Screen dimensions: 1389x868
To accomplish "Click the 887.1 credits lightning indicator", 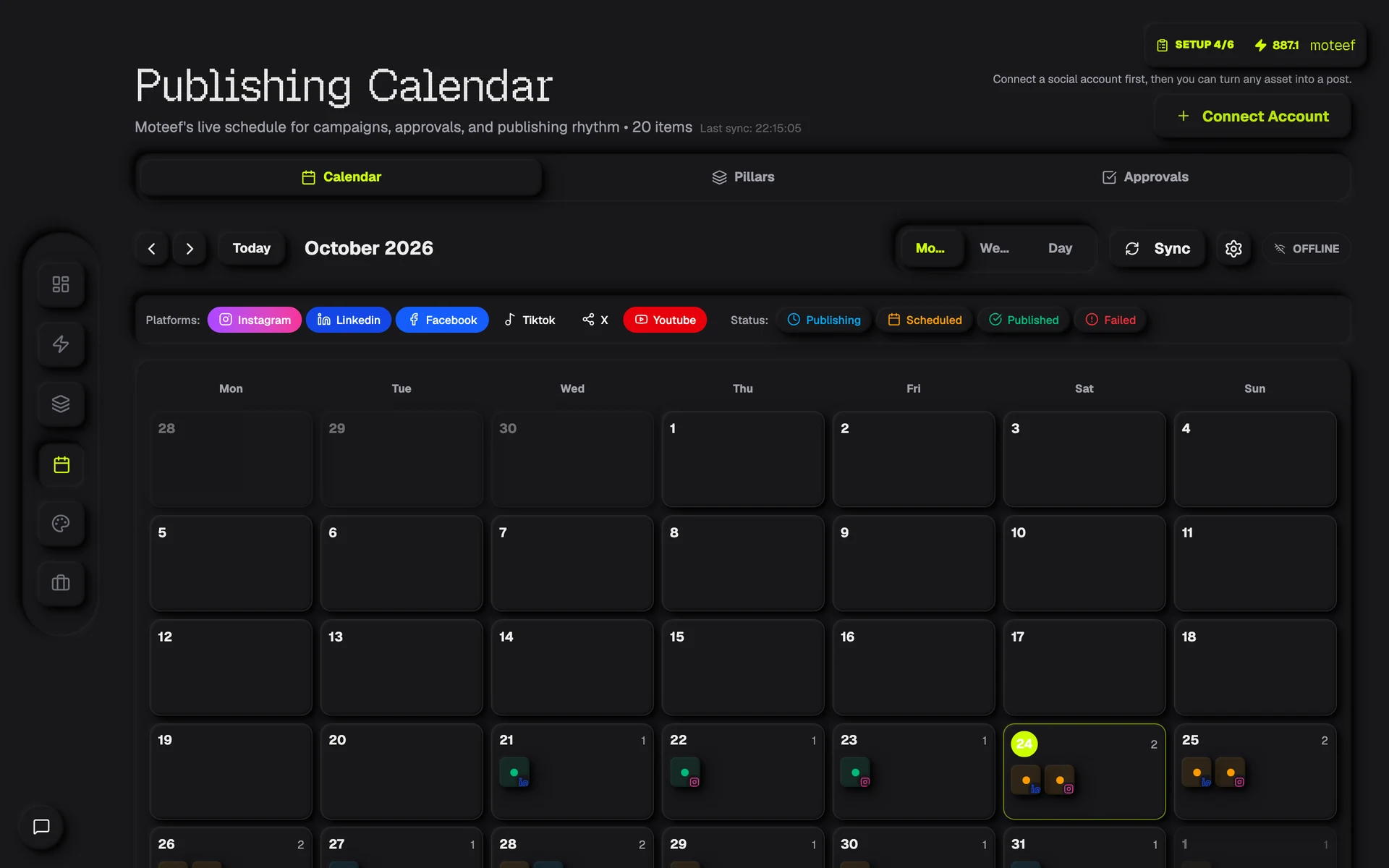I will 1276,45.
